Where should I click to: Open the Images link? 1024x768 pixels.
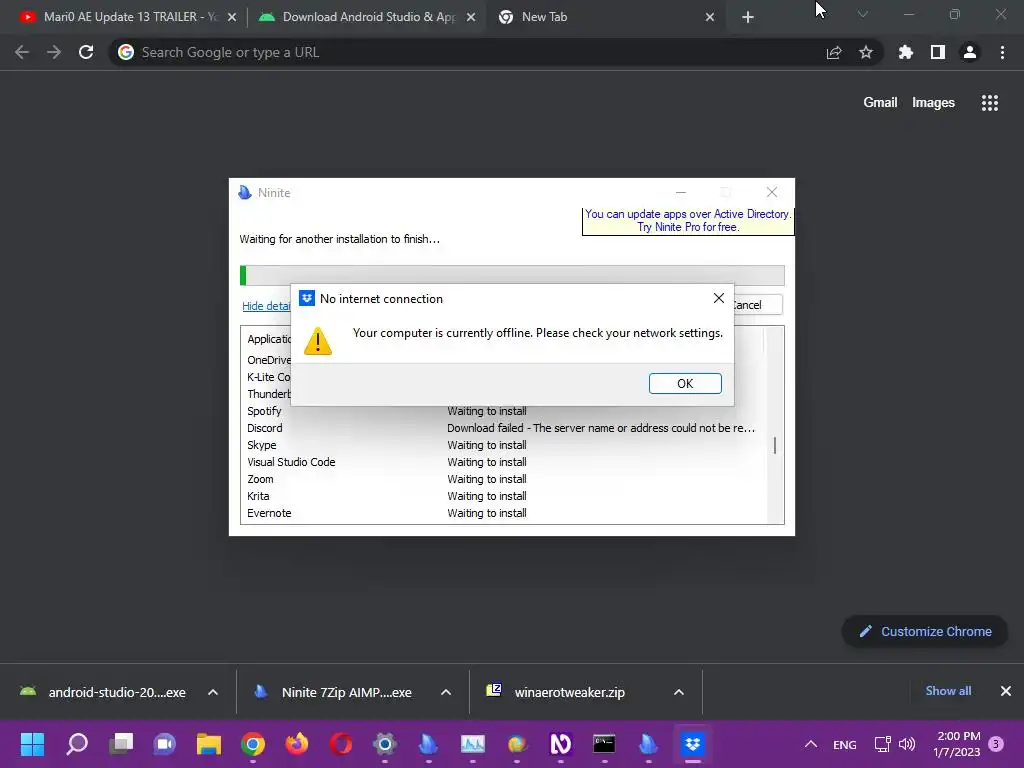[x=933, y=103]
